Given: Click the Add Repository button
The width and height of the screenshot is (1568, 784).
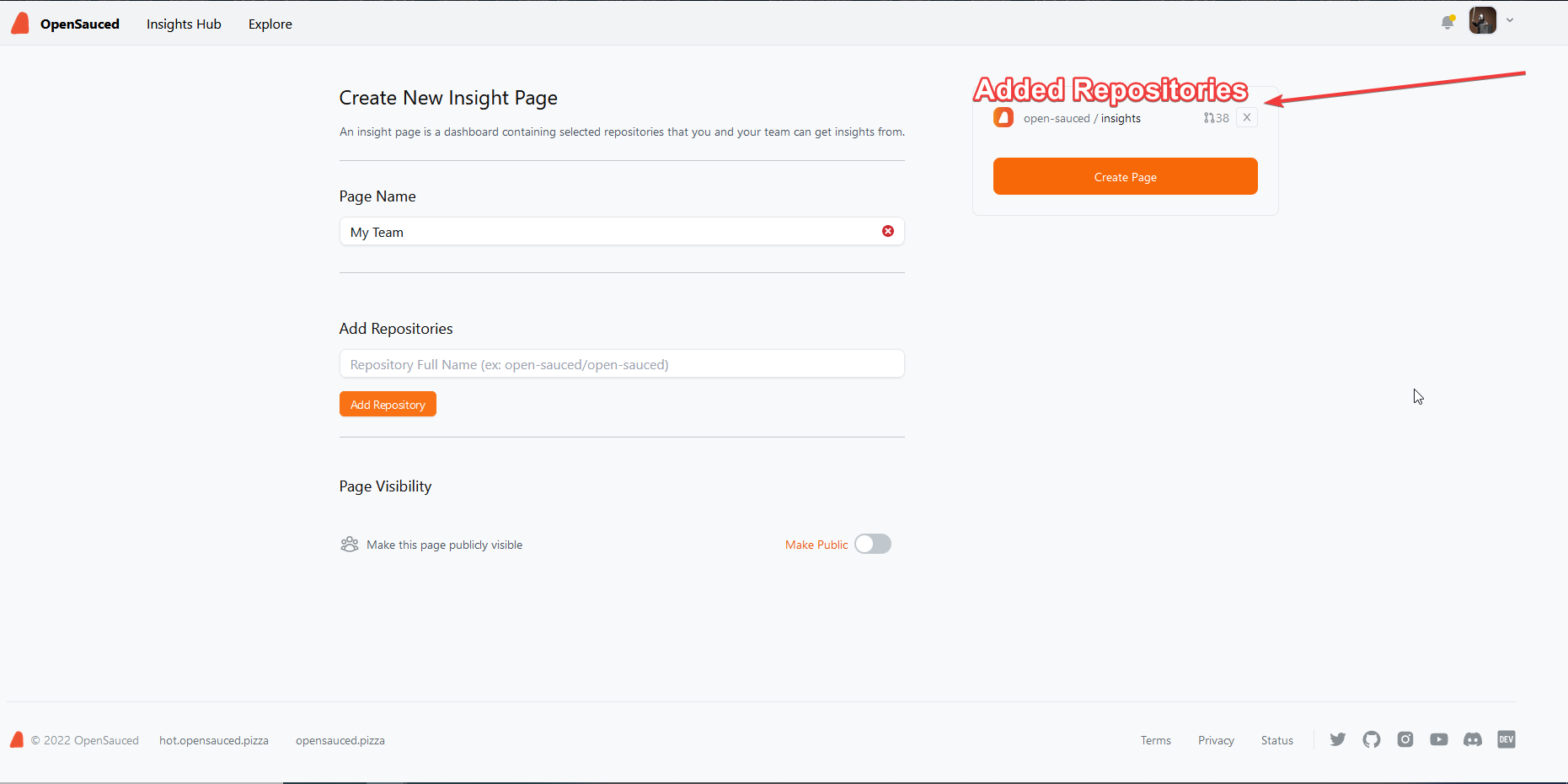Looking at the screenshot, I should (387, 404).
